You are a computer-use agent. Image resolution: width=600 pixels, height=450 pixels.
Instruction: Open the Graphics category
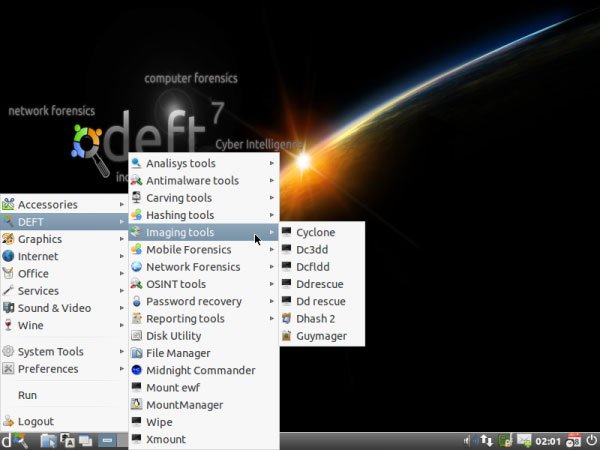pyautogui.click(x=64, y=239)
